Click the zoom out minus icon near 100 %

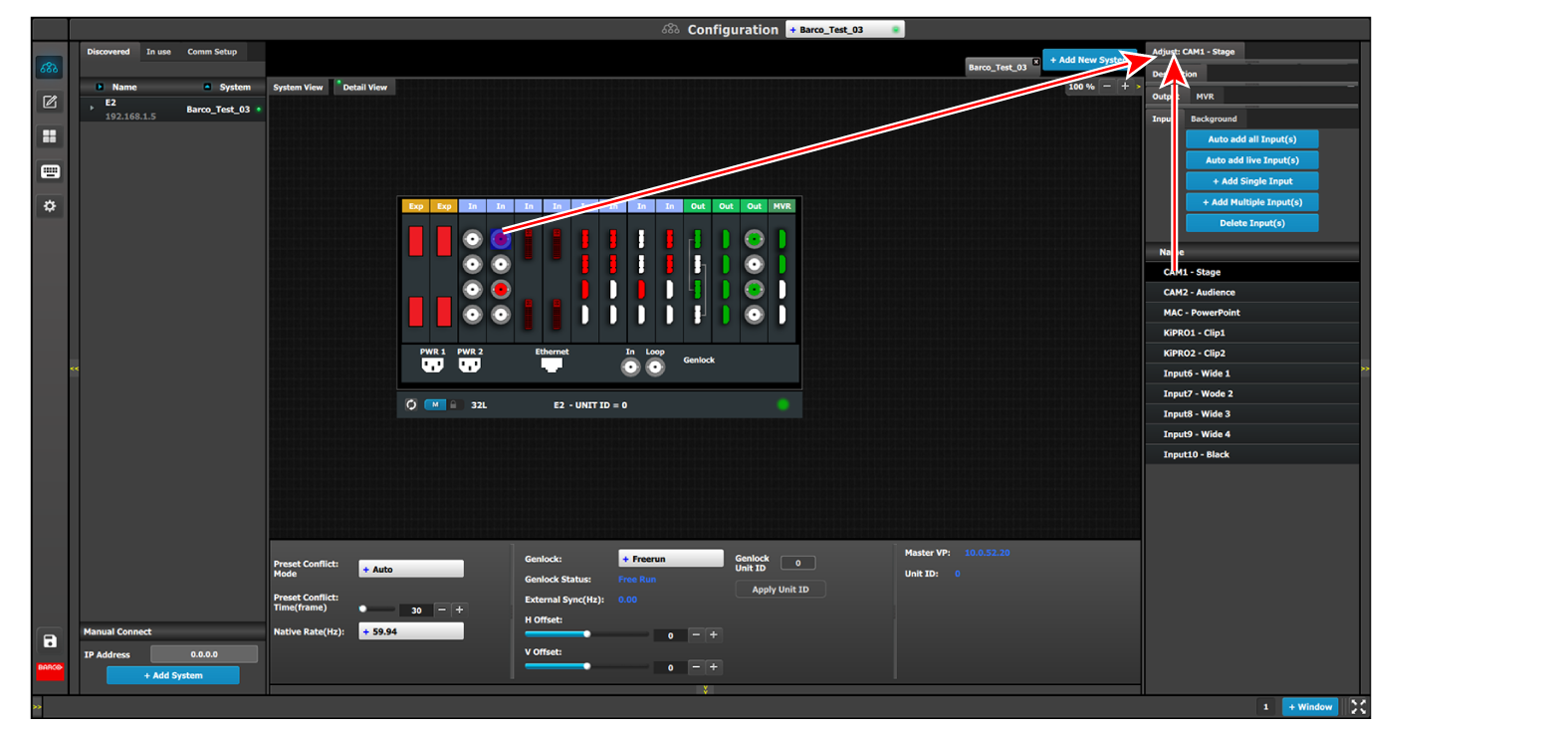[x=1107, y=87]
